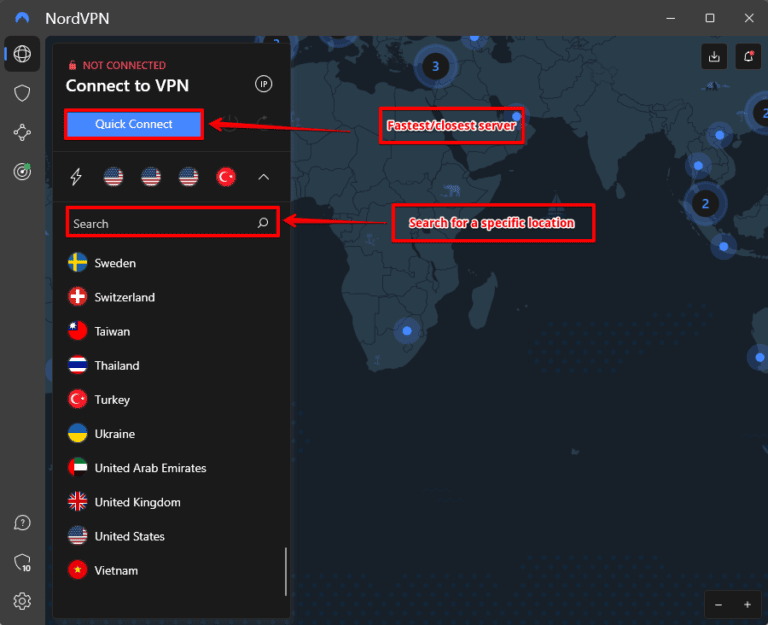Click the Search locations field

point(160,223)
